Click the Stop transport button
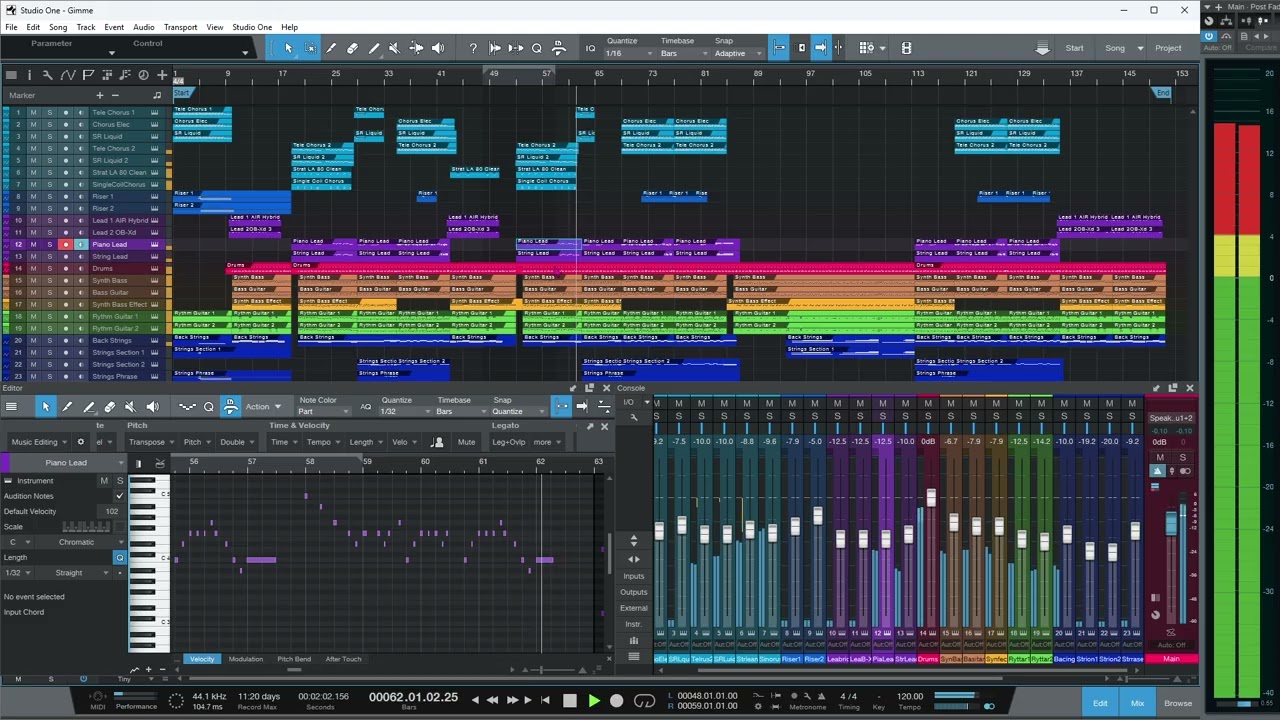Image resolution: width=1280 pixels, height=720 pixels. point(570,701)
